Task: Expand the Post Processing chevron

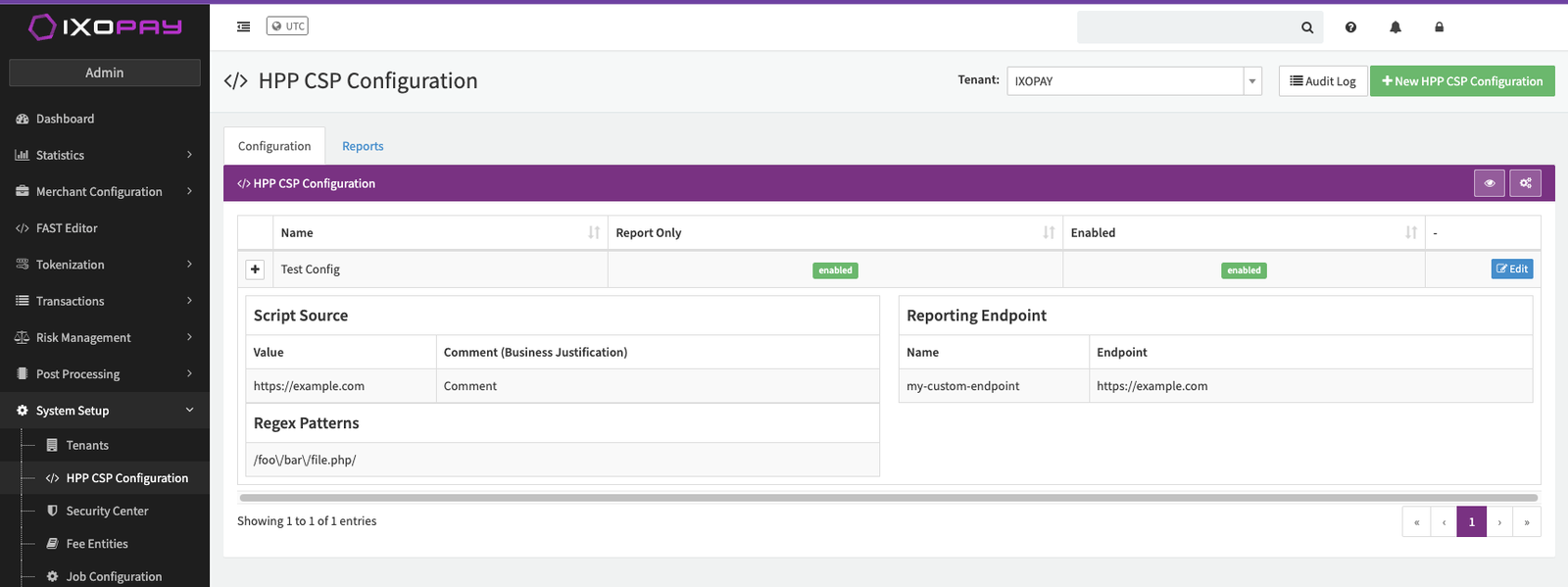Action: click(189, 373)
